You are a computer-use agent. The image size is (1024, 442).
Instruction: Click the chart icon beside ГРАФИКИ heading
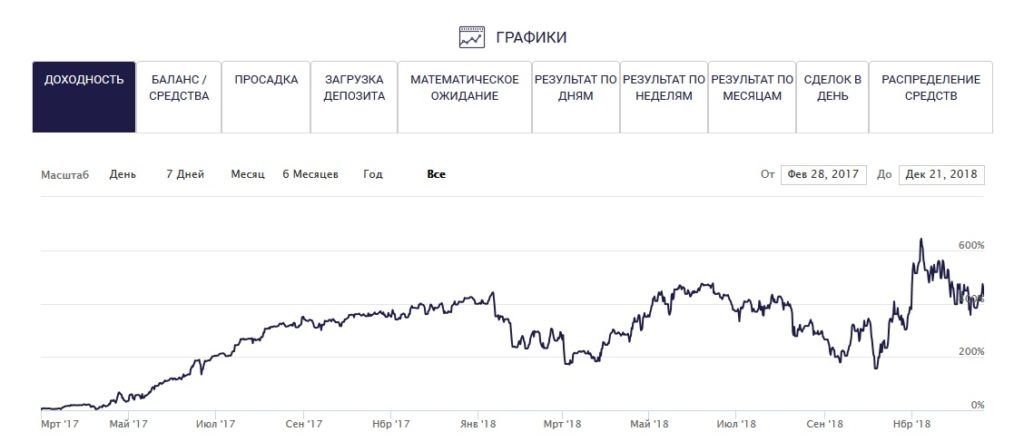pos(471,38)
